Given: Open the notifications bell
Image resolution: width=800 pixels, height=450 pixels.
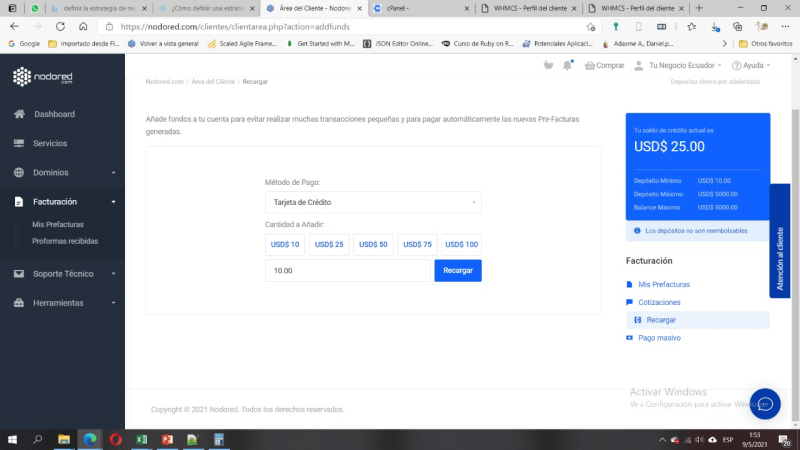Looking at the screenshot, I should click(x=567, y=65).
